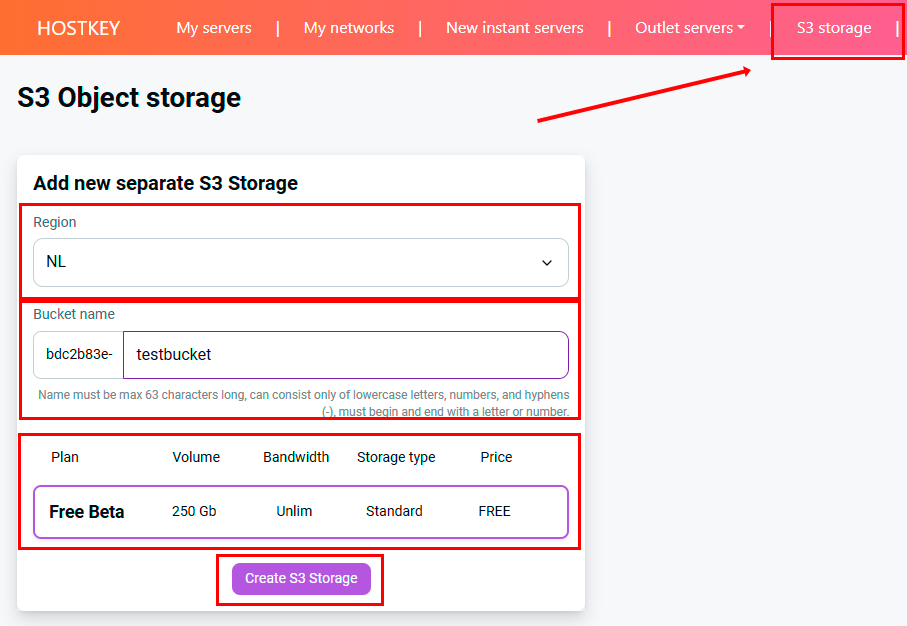Click the Storage type column header
This screenshot has width=907, height=626.
click(x=396, y=457)
